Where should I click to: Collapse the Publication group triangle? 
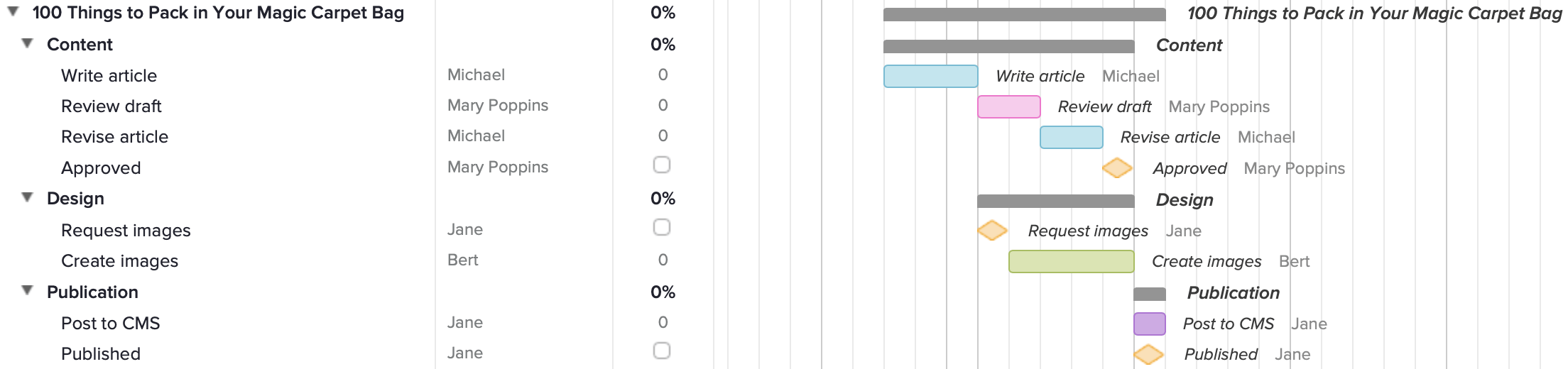point(28,290)
